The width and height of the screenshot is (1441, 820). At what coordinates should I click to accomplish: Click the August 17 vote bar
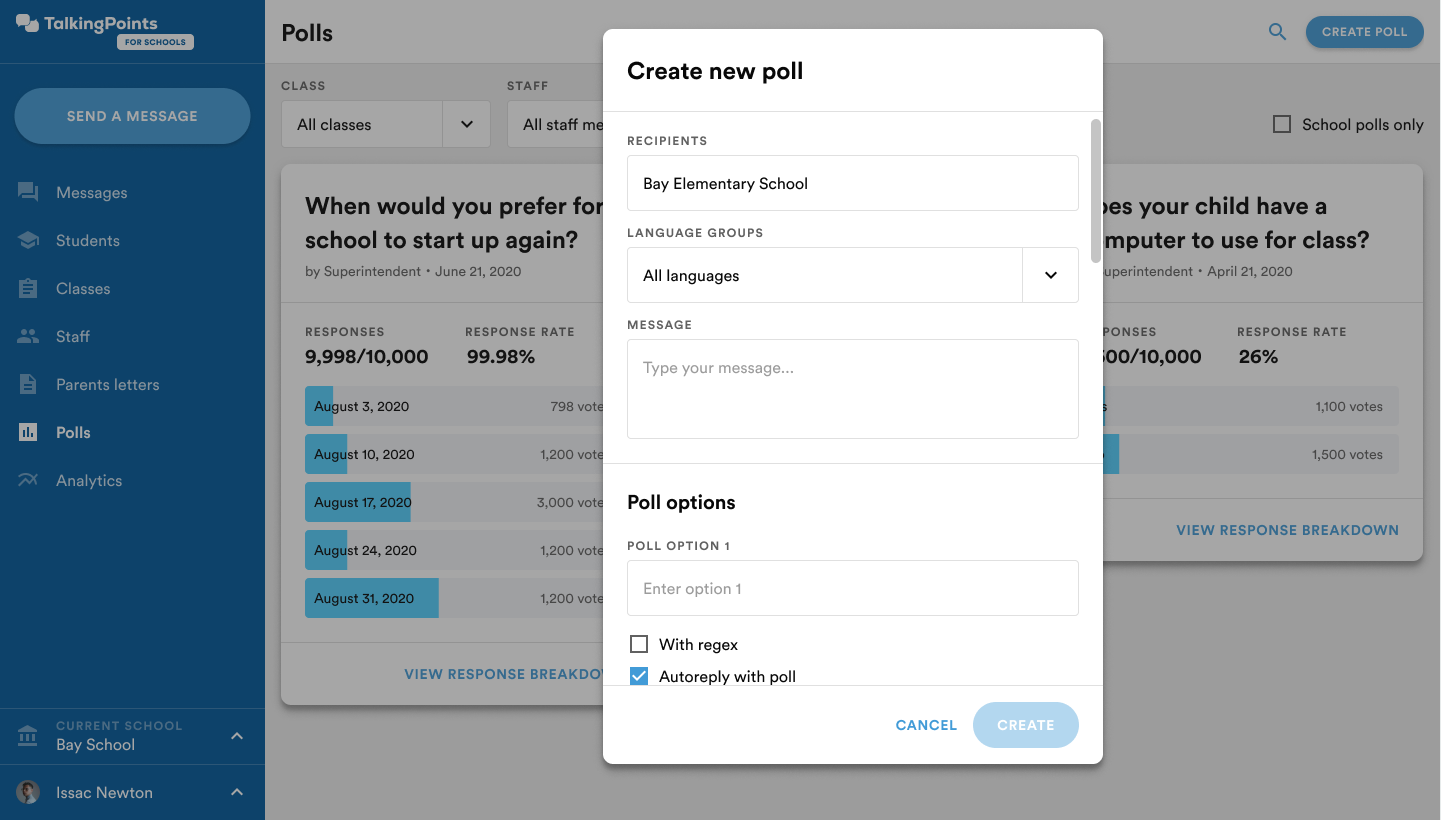(357, 501)
